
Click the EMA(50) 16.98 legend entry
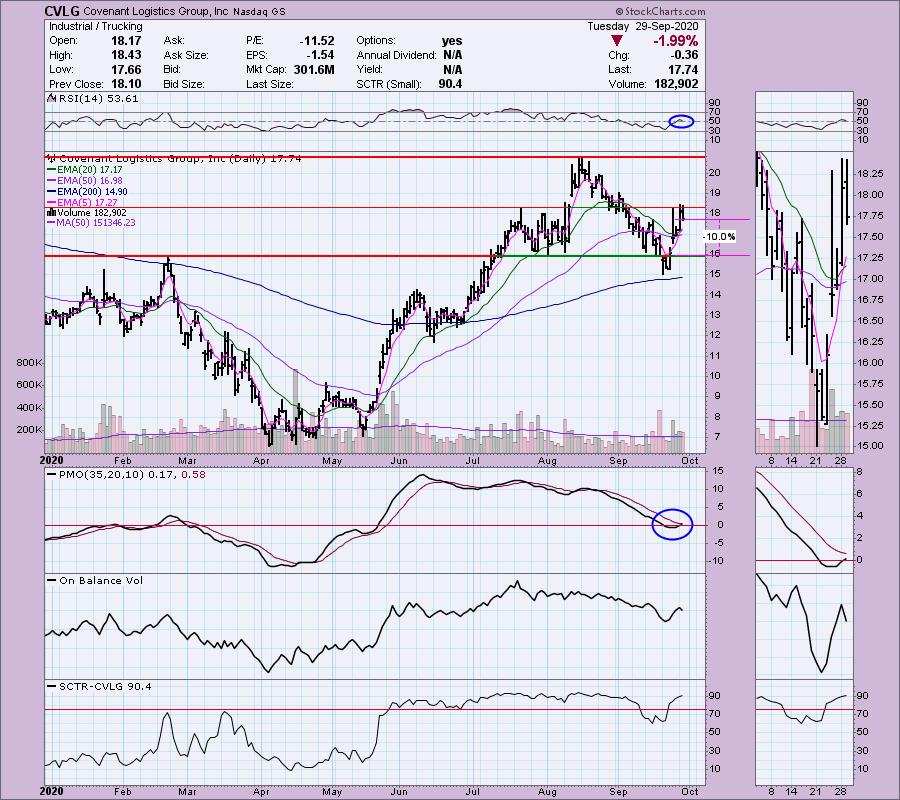[x=85, y=181]
